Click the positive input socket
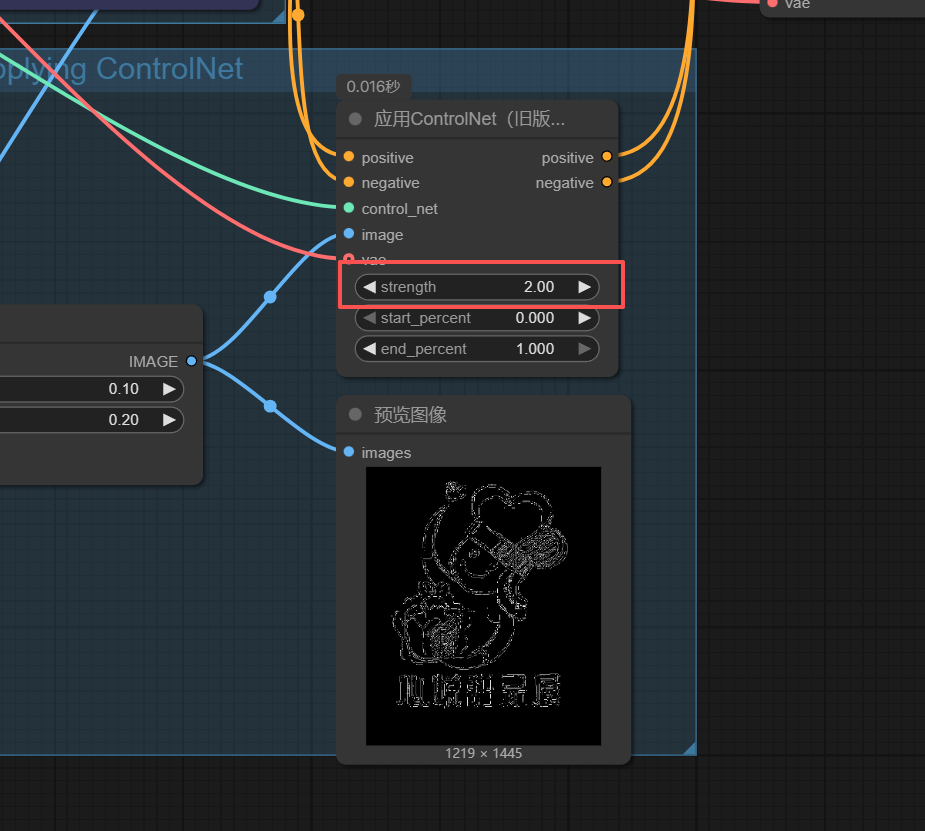925x831 pixels. pos(349,156)
